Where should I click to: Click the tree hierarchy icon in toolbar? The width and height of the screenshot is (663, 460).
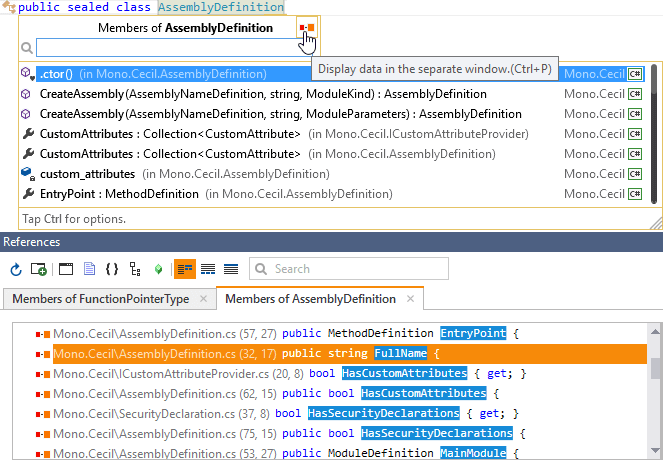pos(135,269)
